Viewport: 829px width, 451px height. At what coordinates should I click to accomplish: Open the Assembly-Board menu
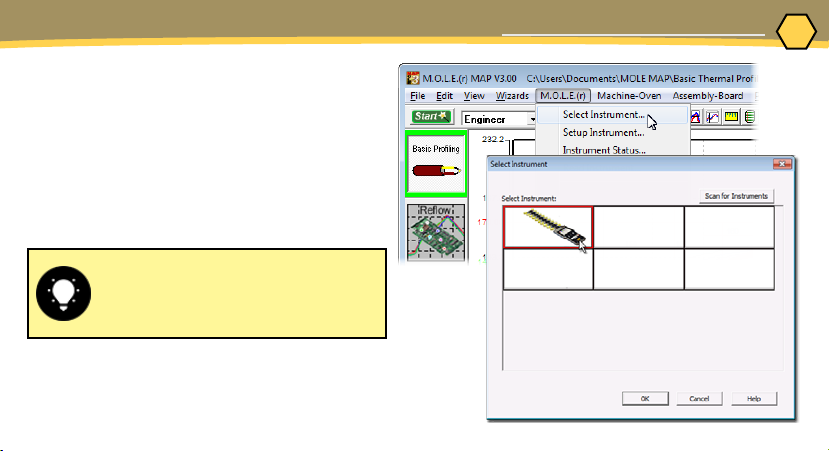pyautogui.click(x=707, y=96)
